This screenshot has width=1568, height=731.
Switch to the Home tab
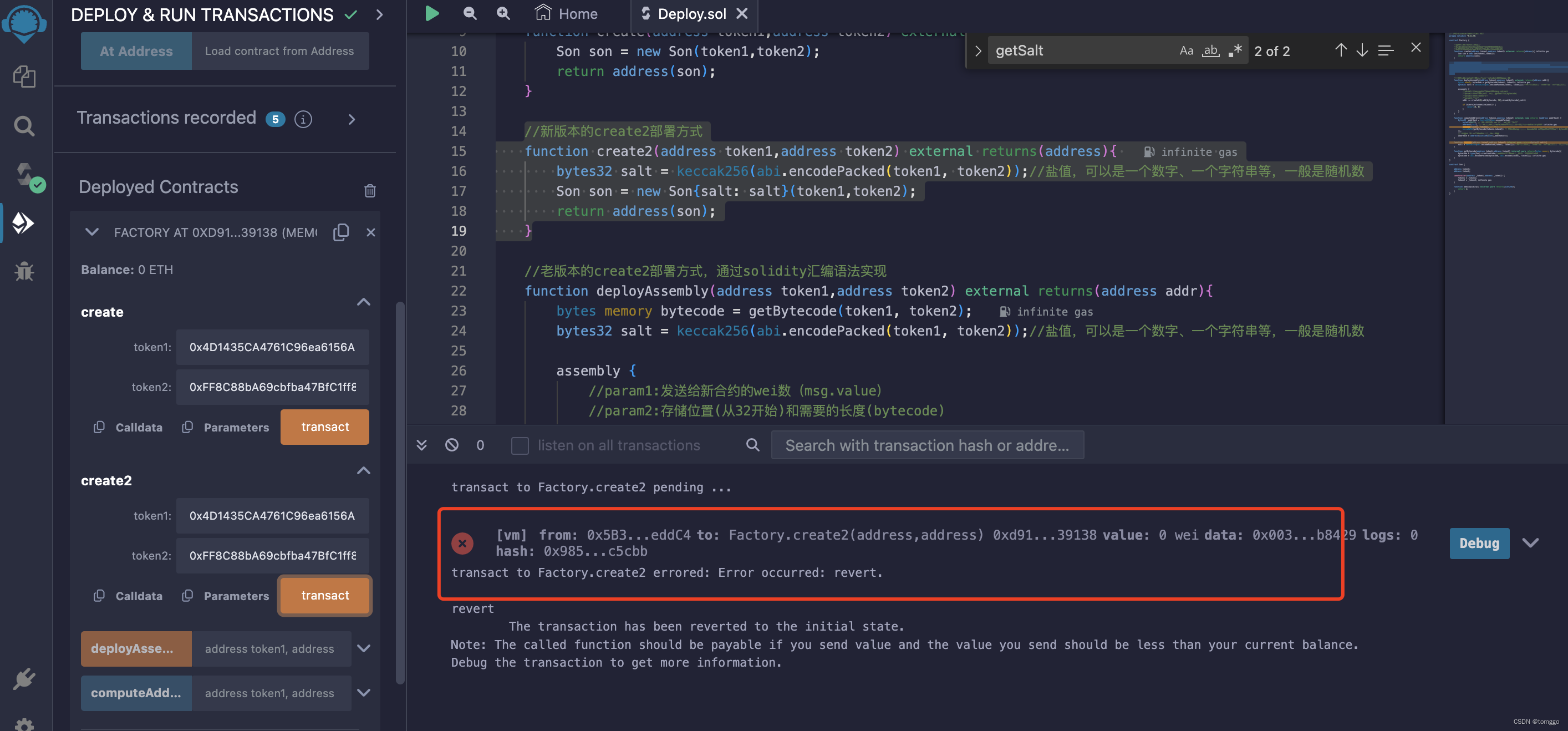(x=566, y=13)
